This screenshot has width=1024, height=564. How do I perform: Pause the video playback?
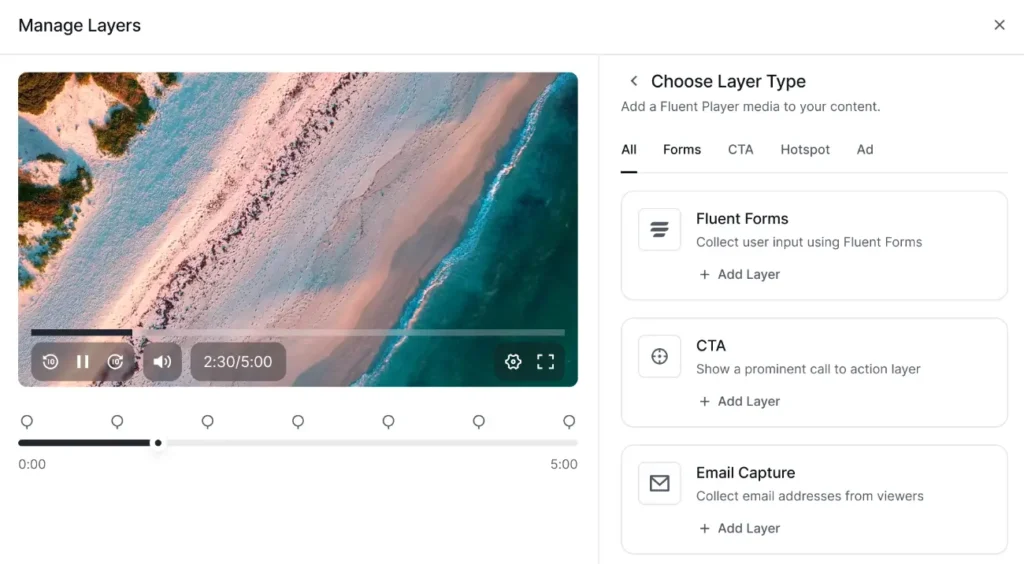click(82, 362)
